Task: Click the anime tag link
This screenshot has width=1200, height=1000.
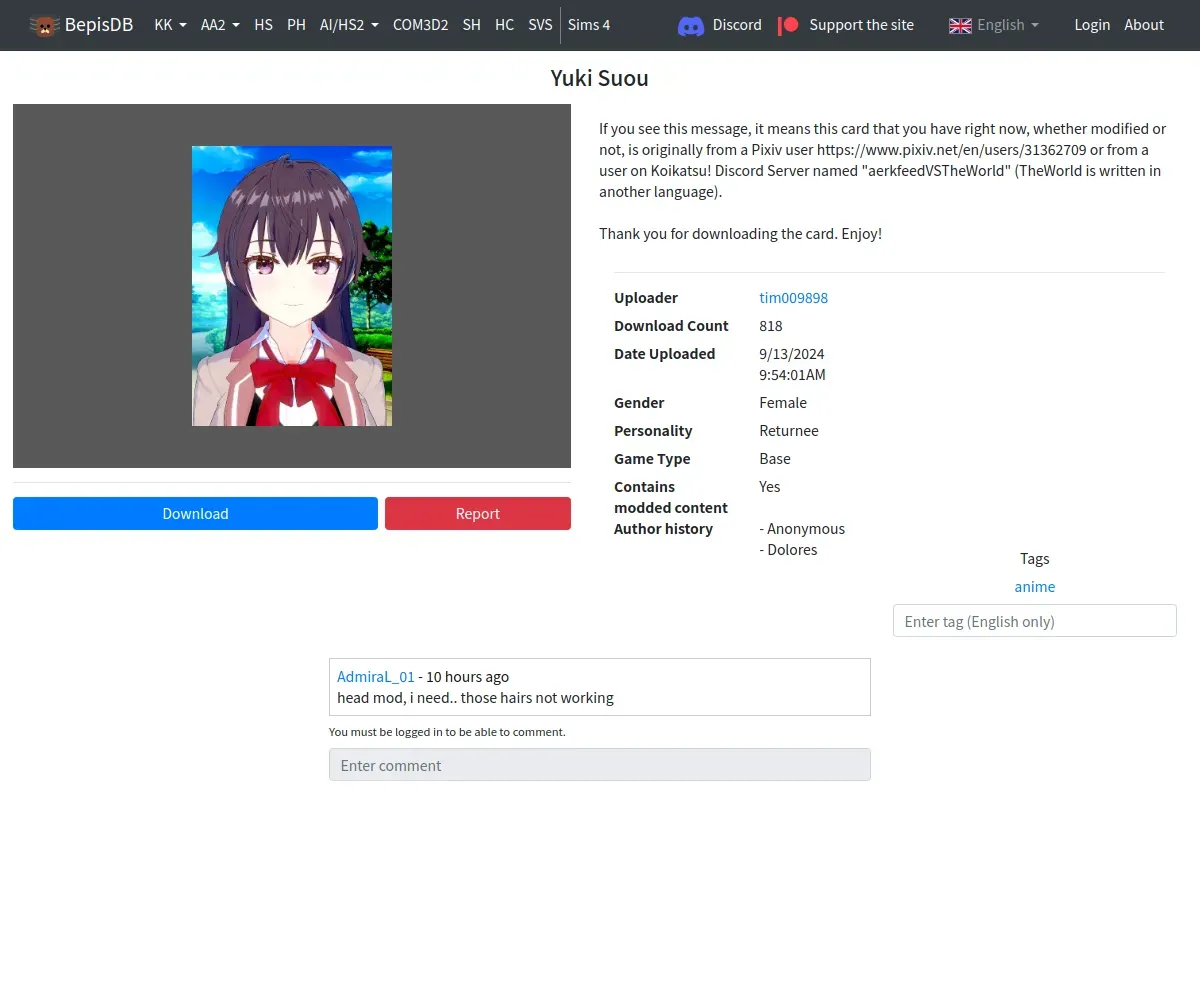Action: (1035, 587)
